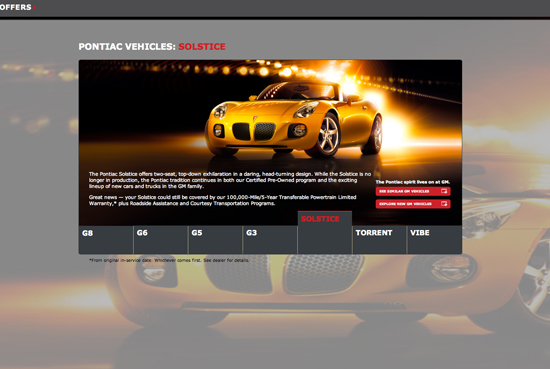This screenshot has width=550, height=369.
Task: Click the yellow Solstice car image
Action: pyautogui.click(x=294, y=119)
